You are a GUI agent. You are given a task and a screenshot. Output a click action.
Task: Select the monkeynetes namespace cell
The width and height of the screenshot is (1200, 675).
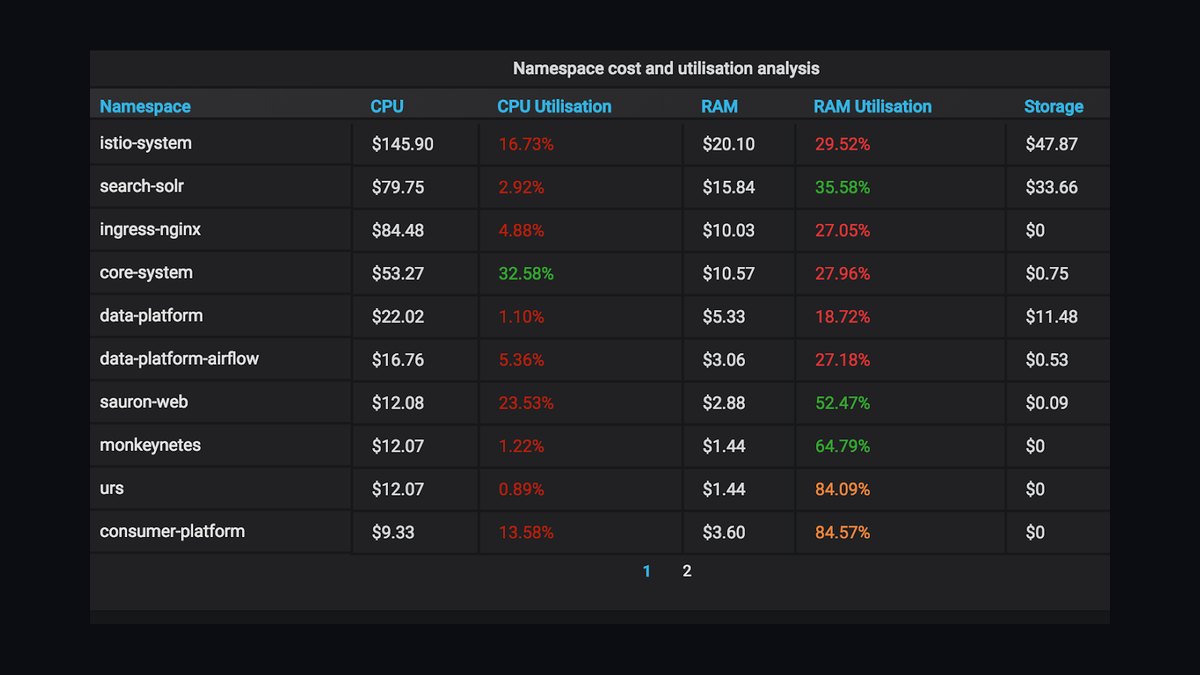[221, 446]
